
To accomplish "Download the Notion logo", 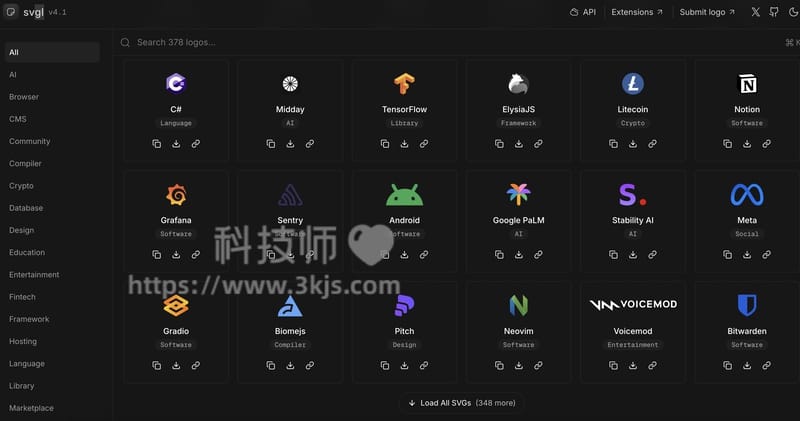I will pyautogui.click(x=747, y=144).
